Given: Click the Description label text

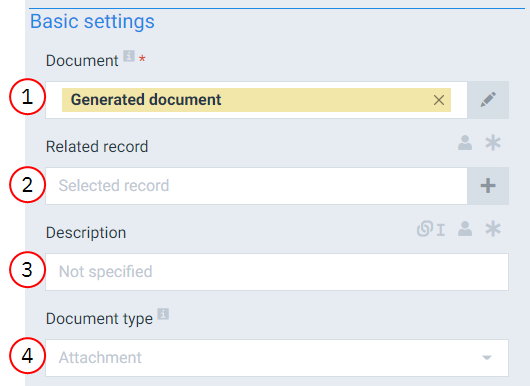Looking at the screenshot, I should point(86,233).
